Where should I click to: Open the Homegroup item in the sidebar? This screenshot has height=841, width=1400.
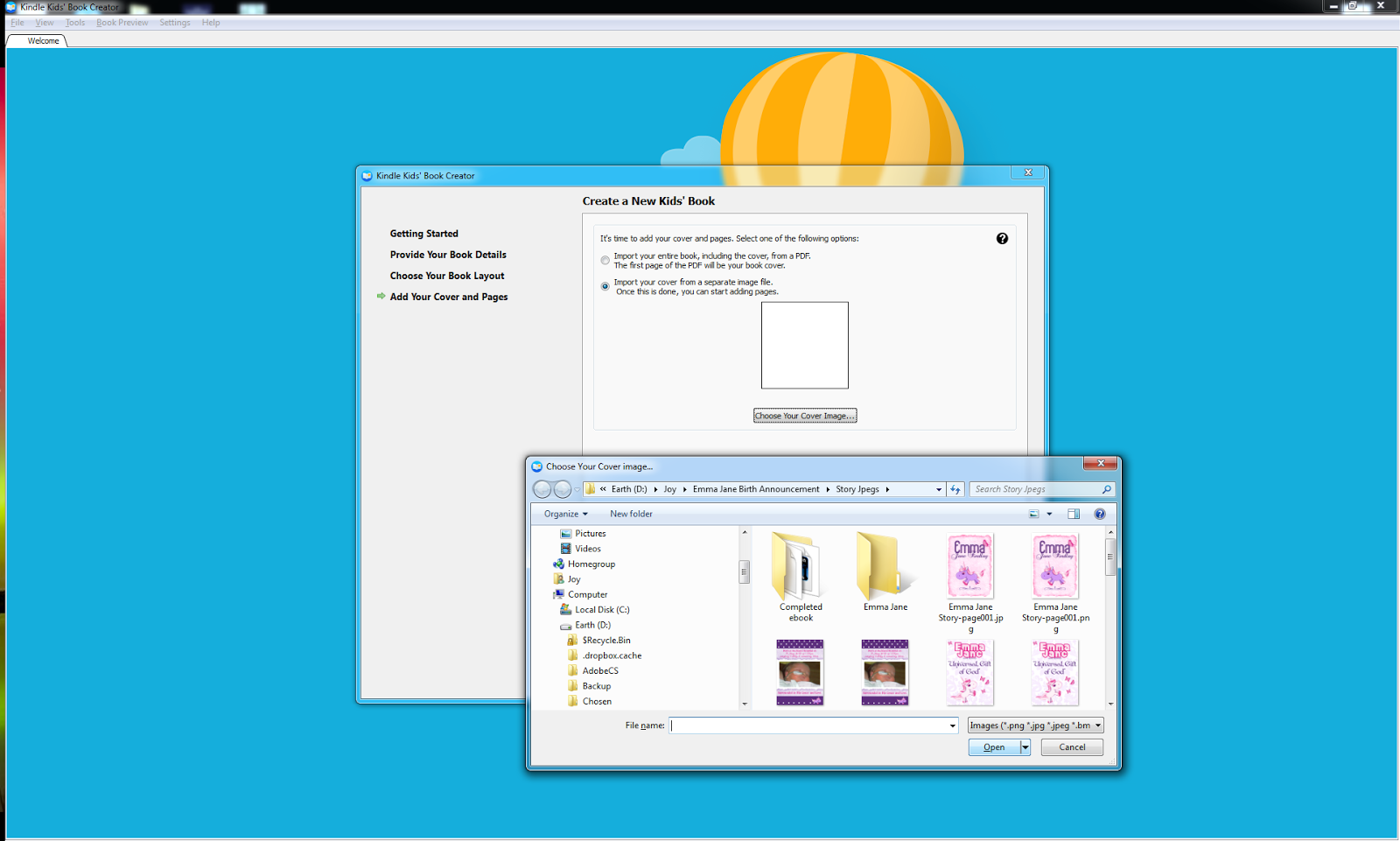tap(590, 564)
